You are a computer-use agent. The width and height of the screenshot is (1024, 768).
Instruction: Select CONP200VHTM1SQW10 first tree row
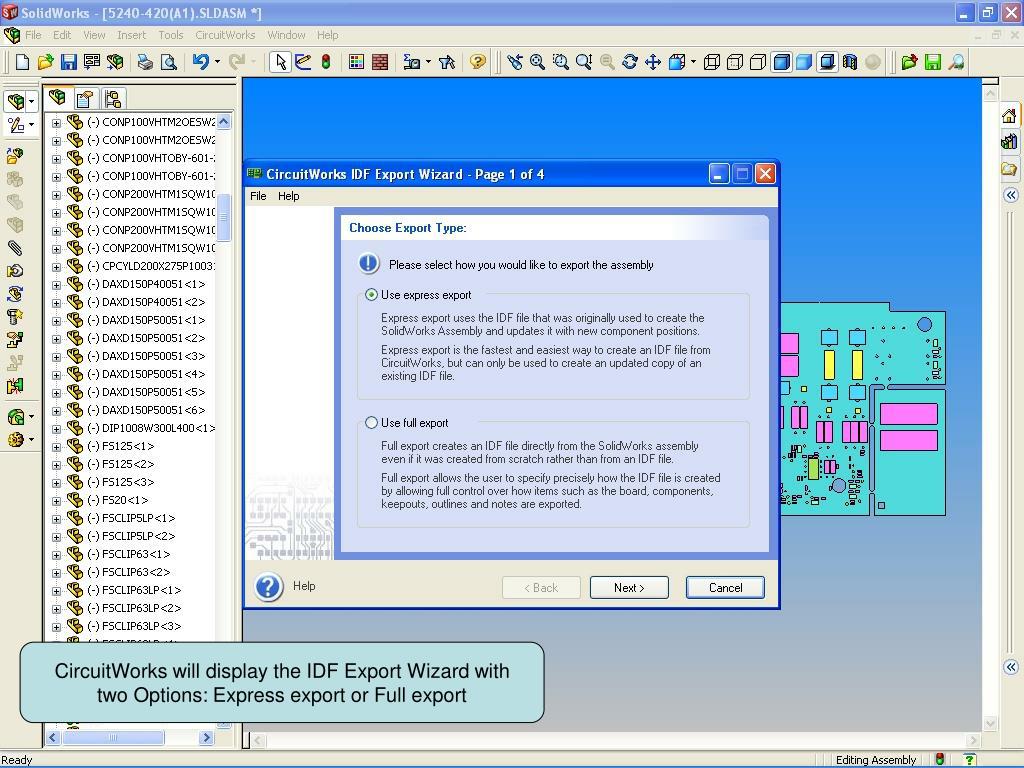[x=159, y=195]
